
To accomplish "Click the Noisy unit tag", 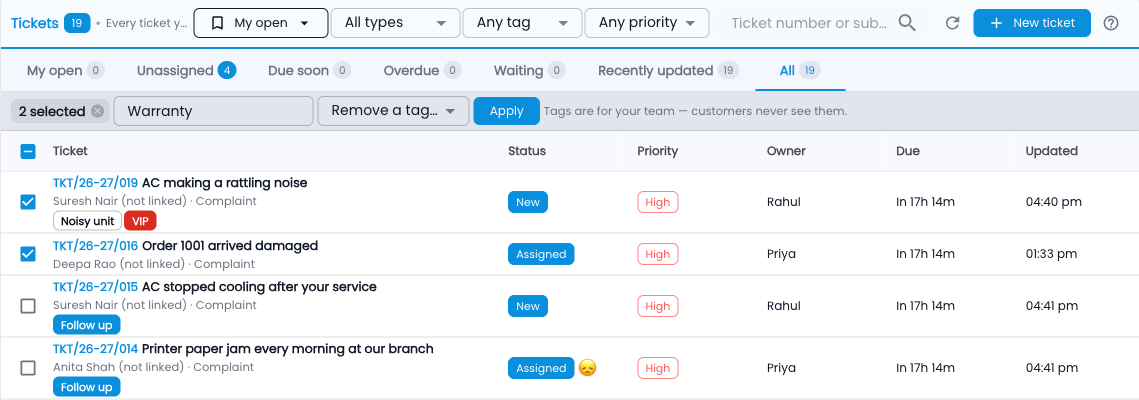I will coord(87,221).
